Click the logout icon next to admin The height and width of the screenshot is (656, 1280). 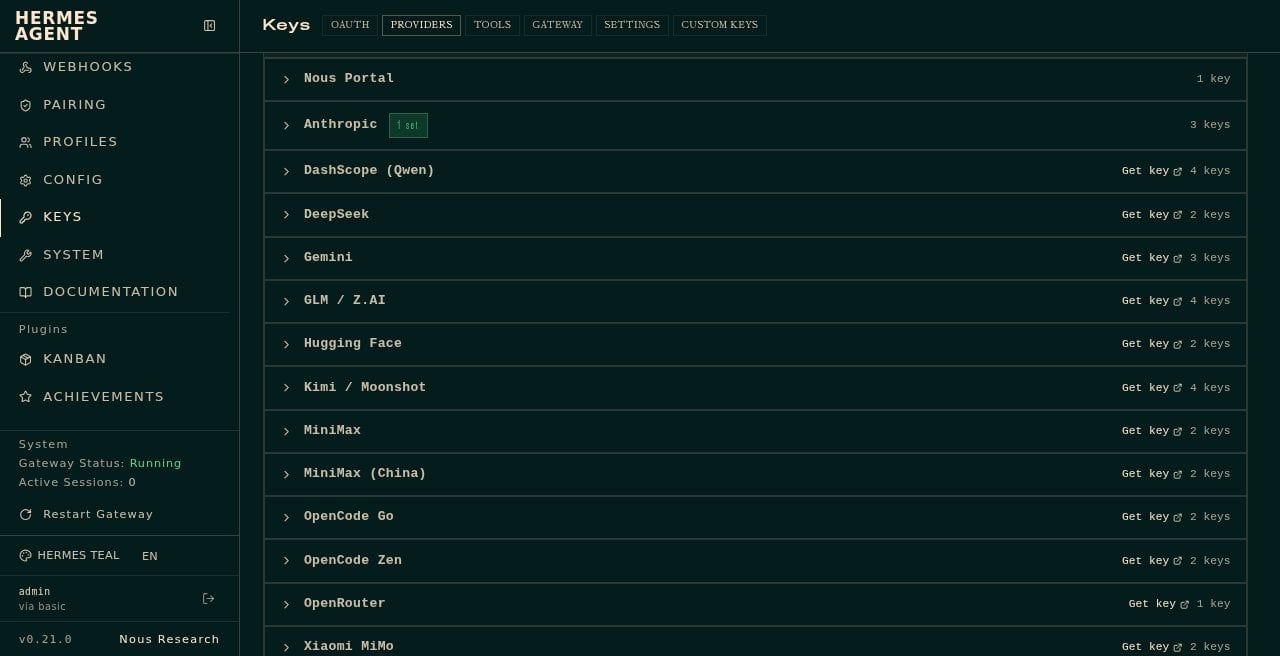pos(208,599)
